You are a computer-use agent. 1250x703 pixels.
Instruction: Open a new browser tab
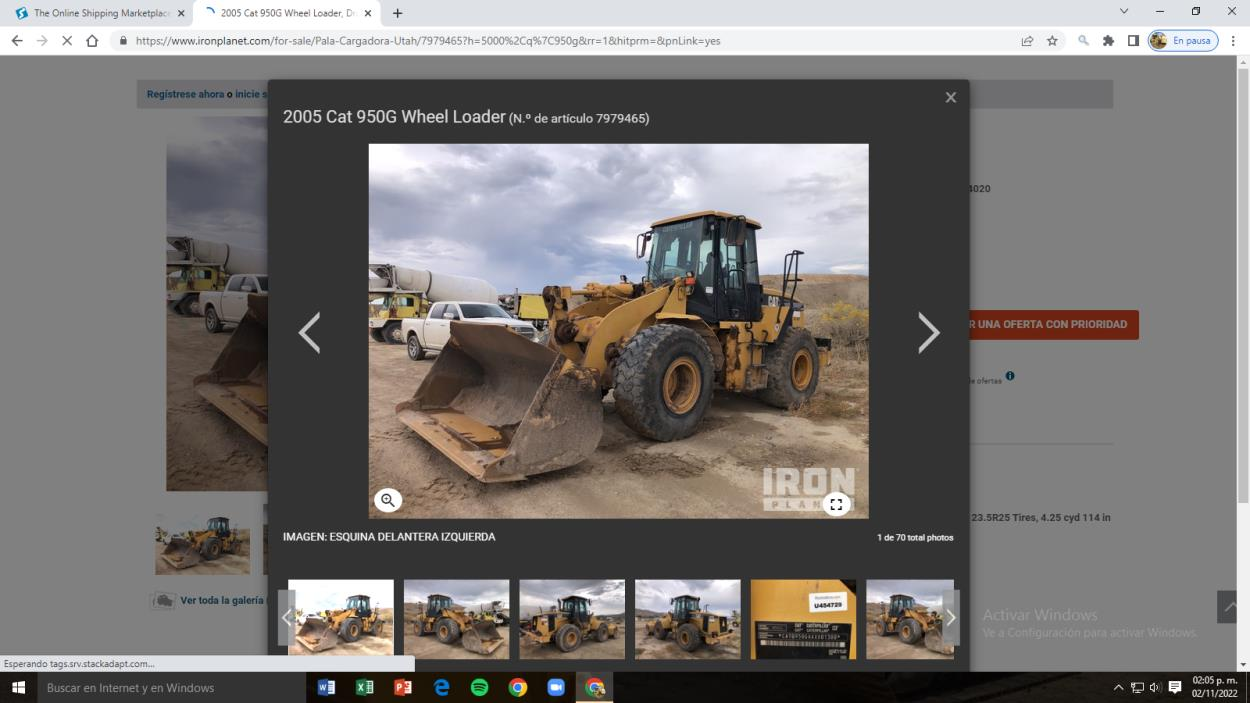point(398,13)
